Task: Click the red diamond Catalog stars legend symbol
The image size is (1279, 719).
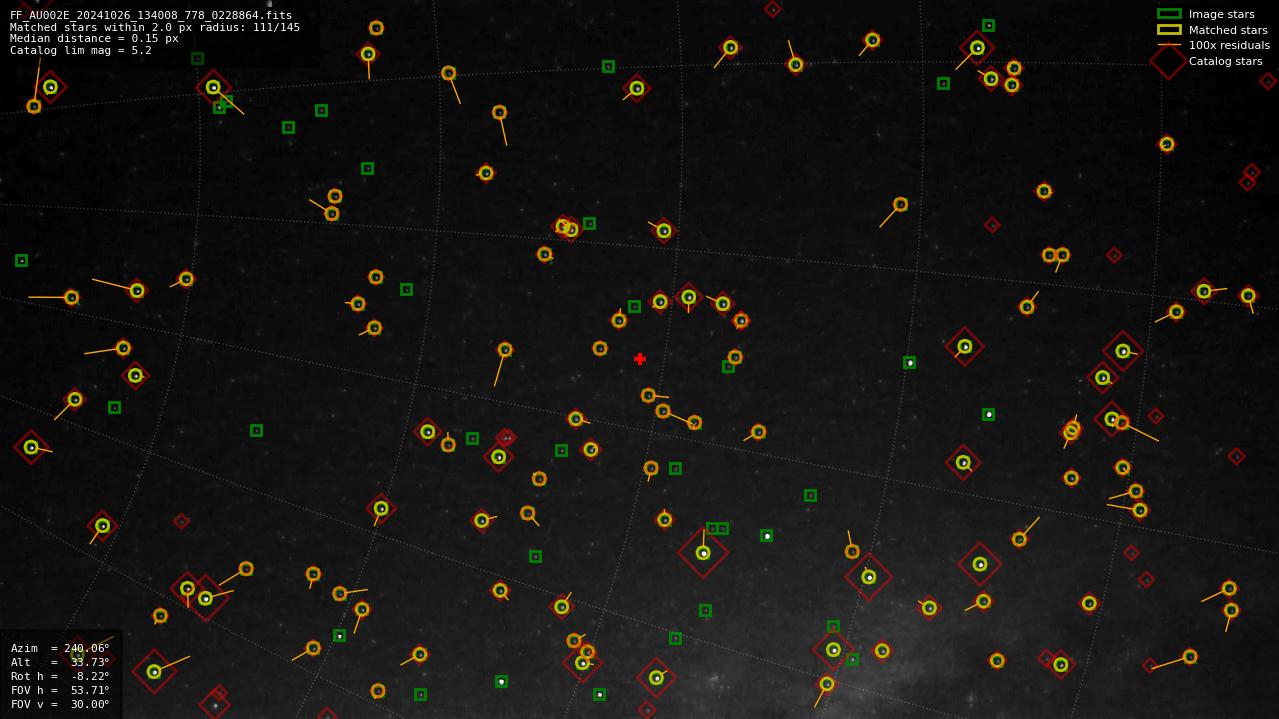Action: point(1168,61)
